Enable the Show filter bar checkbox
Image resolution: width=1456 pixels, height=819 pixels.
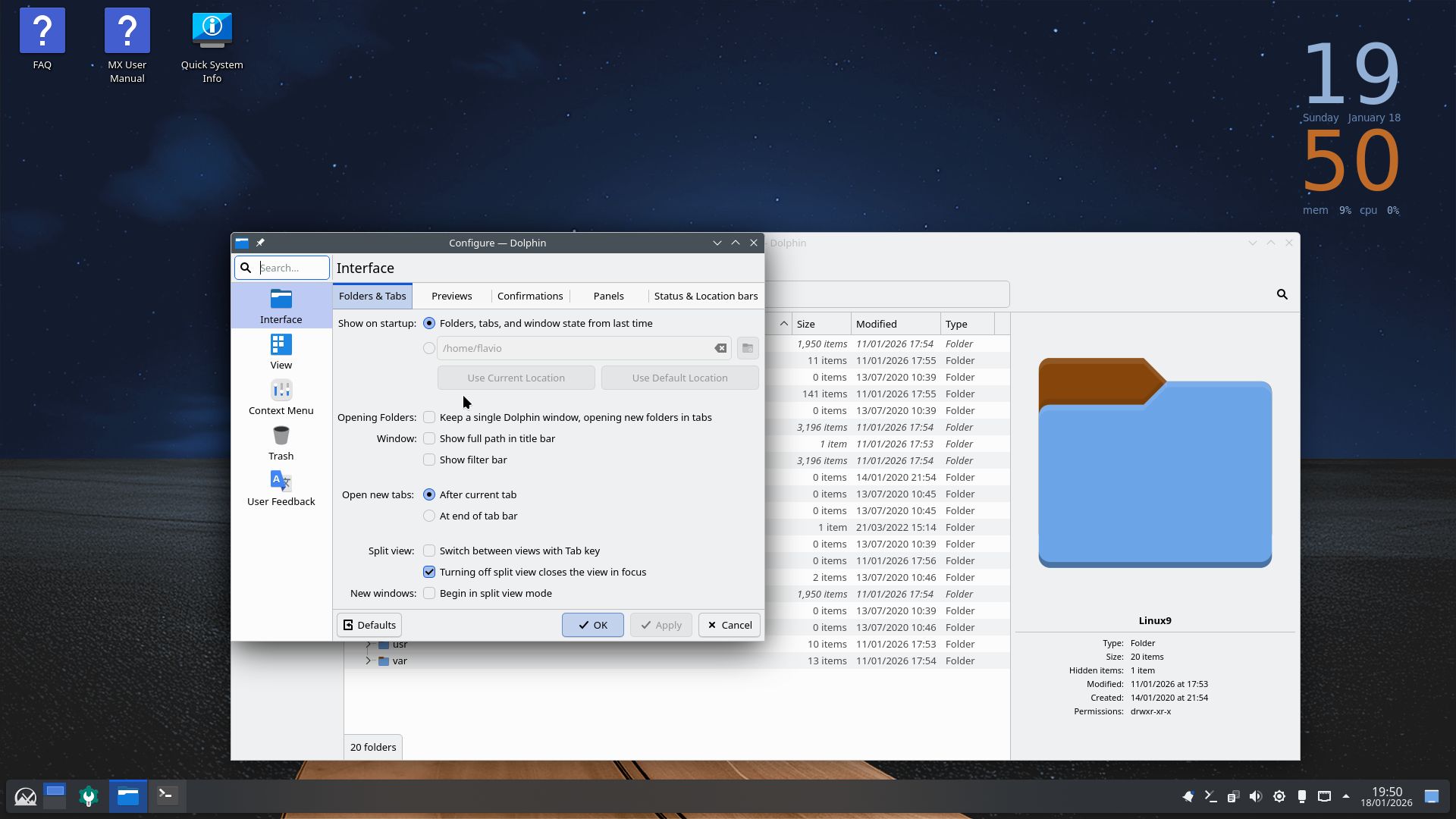[429, 460]
